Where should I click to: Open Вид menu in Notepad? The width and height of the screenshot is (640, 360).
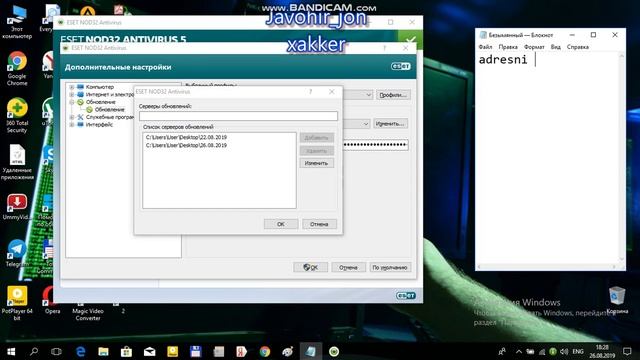coord(556,47)
